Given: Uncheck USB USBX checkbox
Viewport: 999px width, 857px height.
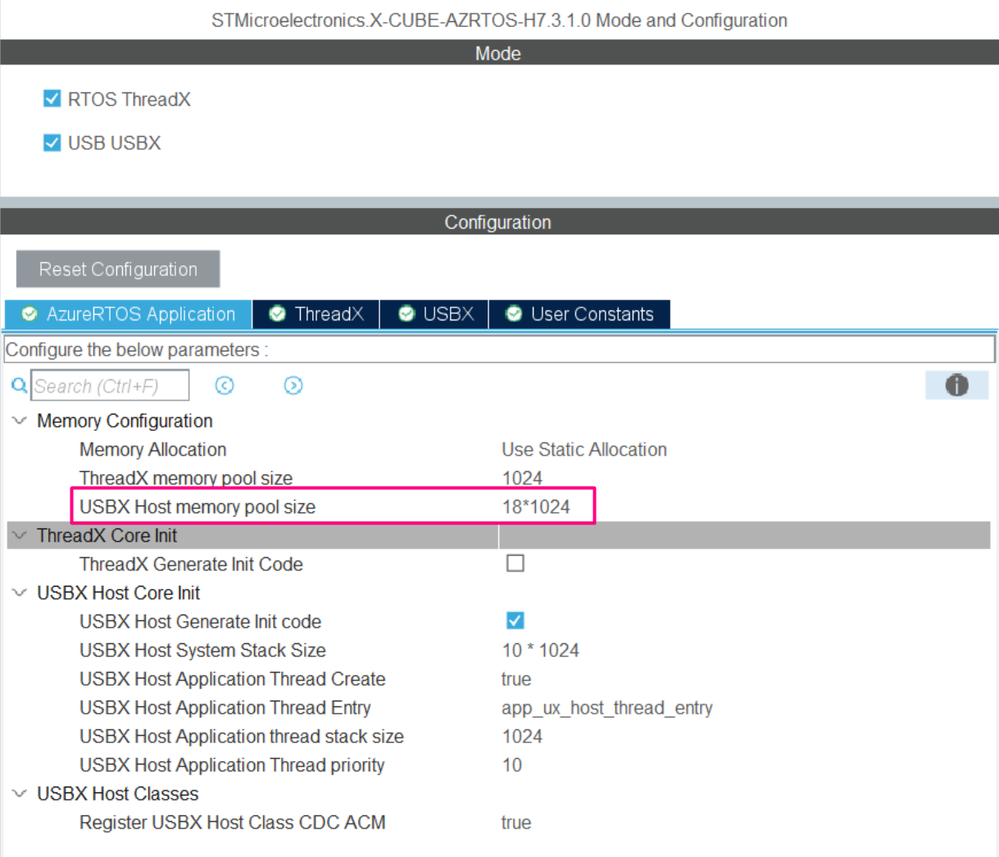Looking at the screenshot, I should [52, 143].
